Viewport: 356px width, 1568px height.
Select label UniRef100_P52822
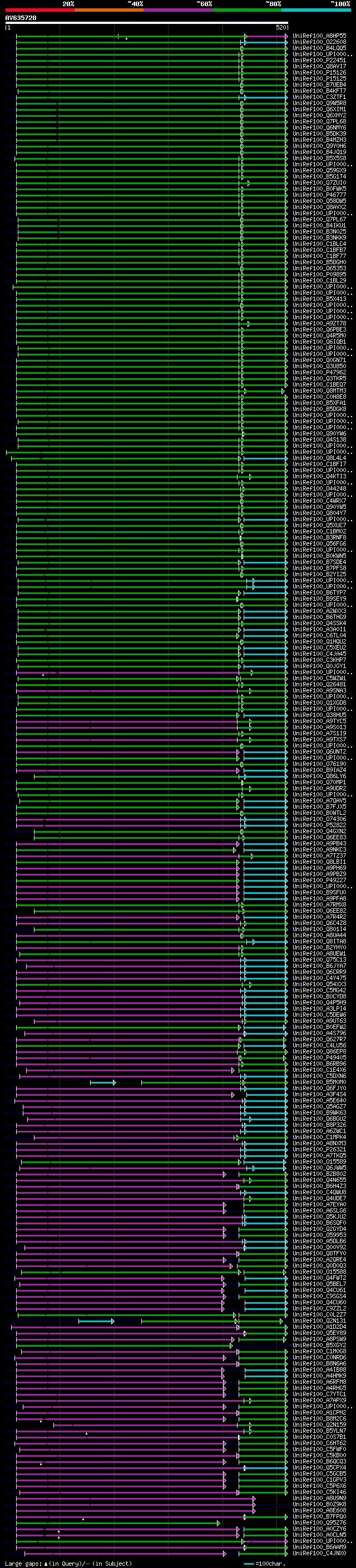pyautogui.click(x=319, y=825)
